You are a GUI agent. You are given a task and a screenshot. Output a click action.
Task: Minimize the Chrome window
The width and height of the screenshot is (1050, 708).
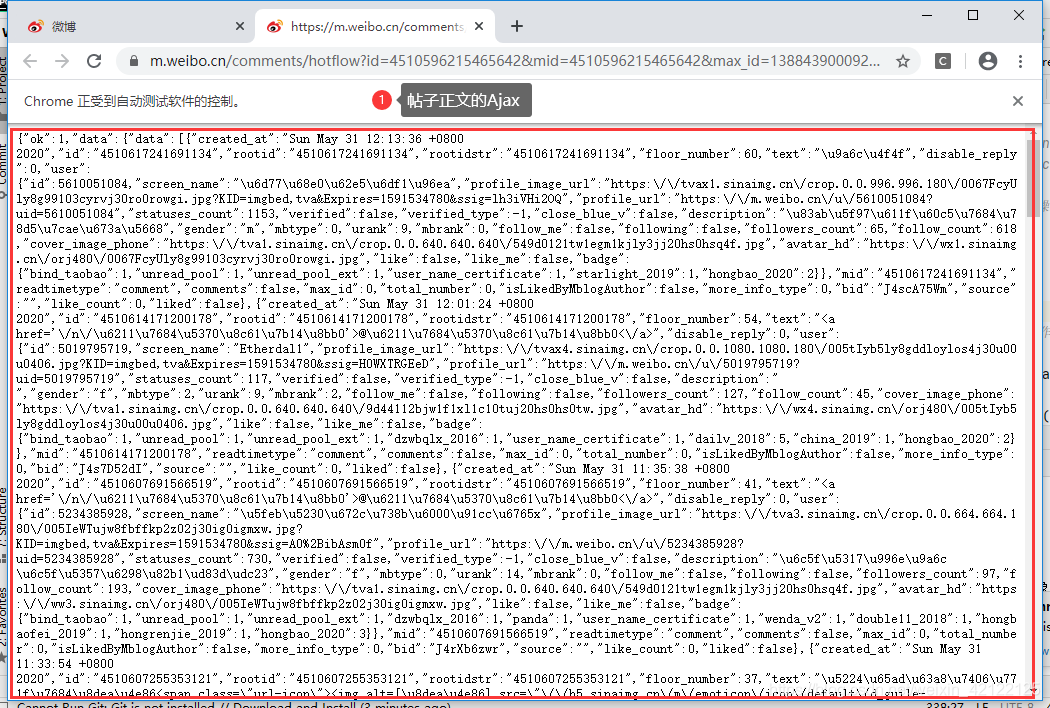point(927,15)
